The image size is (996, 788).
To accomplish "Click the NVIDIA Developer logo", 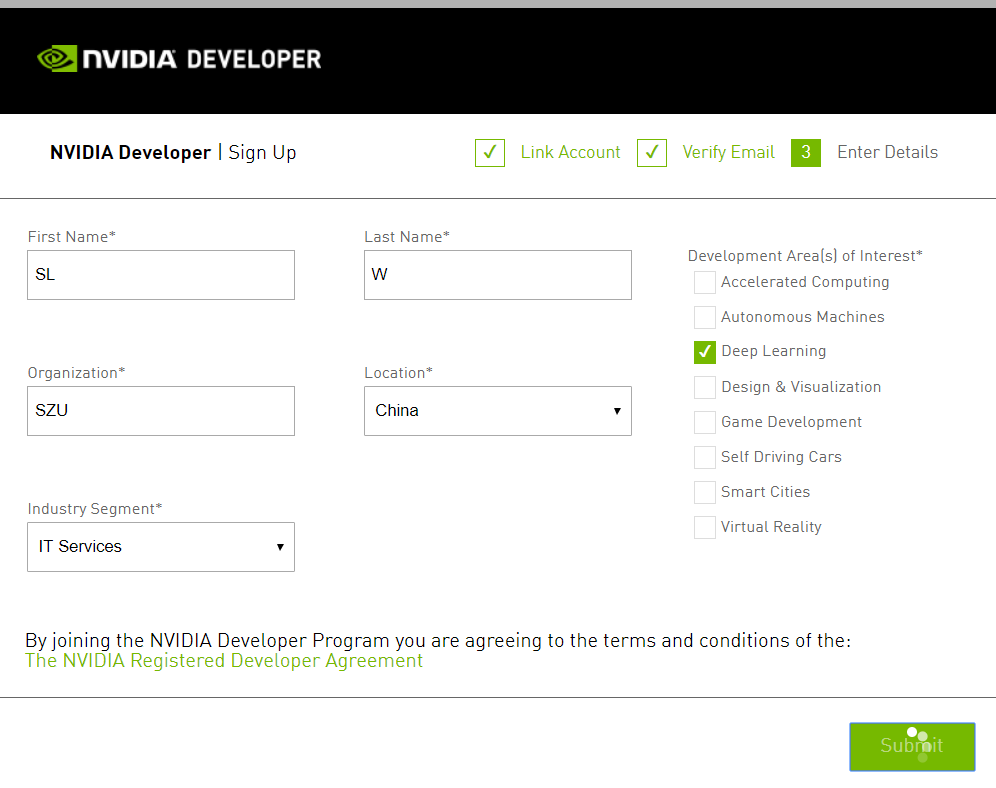I will point(179,59).
